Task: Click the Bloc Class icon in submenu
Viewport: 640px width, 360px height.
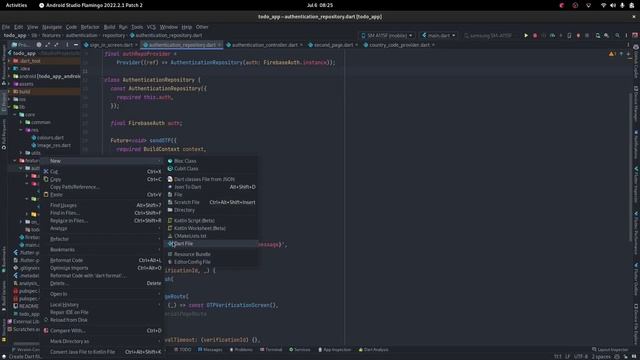Action: [170, 161]
